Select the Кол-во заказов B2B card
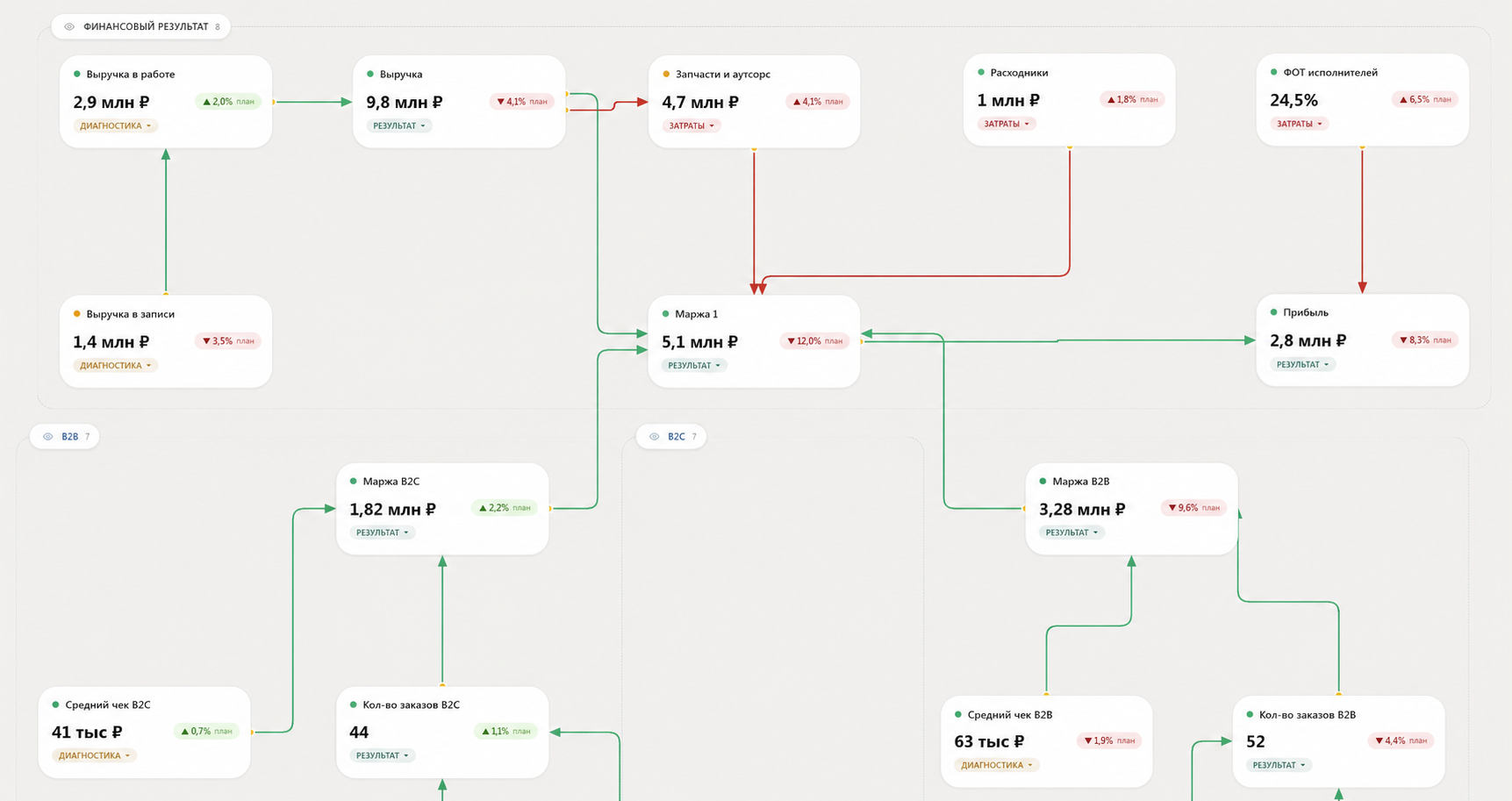Image resolution: width=1512 pixels, height=801 pixels. point(1338,741)
